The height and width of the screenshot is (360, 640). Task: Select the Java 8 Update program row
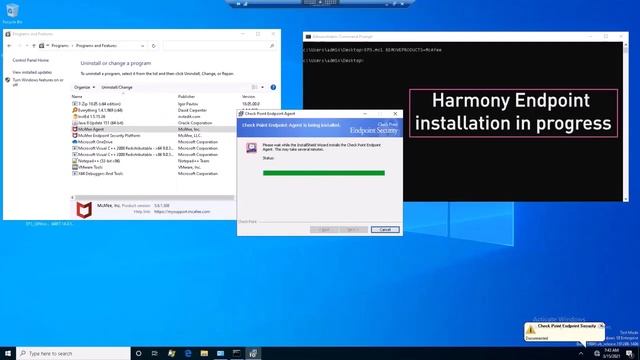[x=153, y=123]
